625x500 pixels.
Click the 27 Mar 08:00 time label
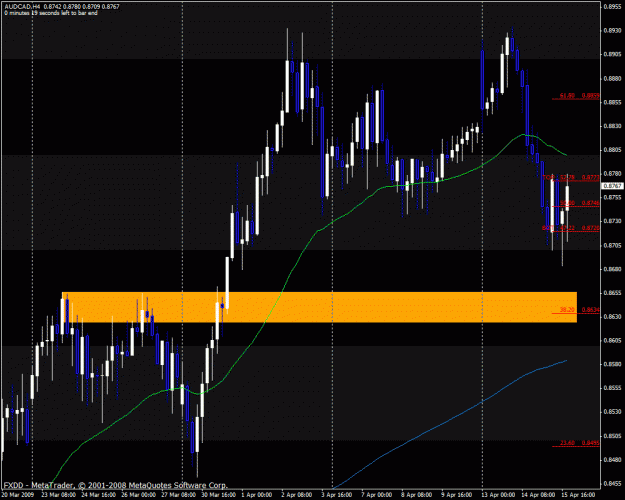pyautogui.click(x=178, y=495)
